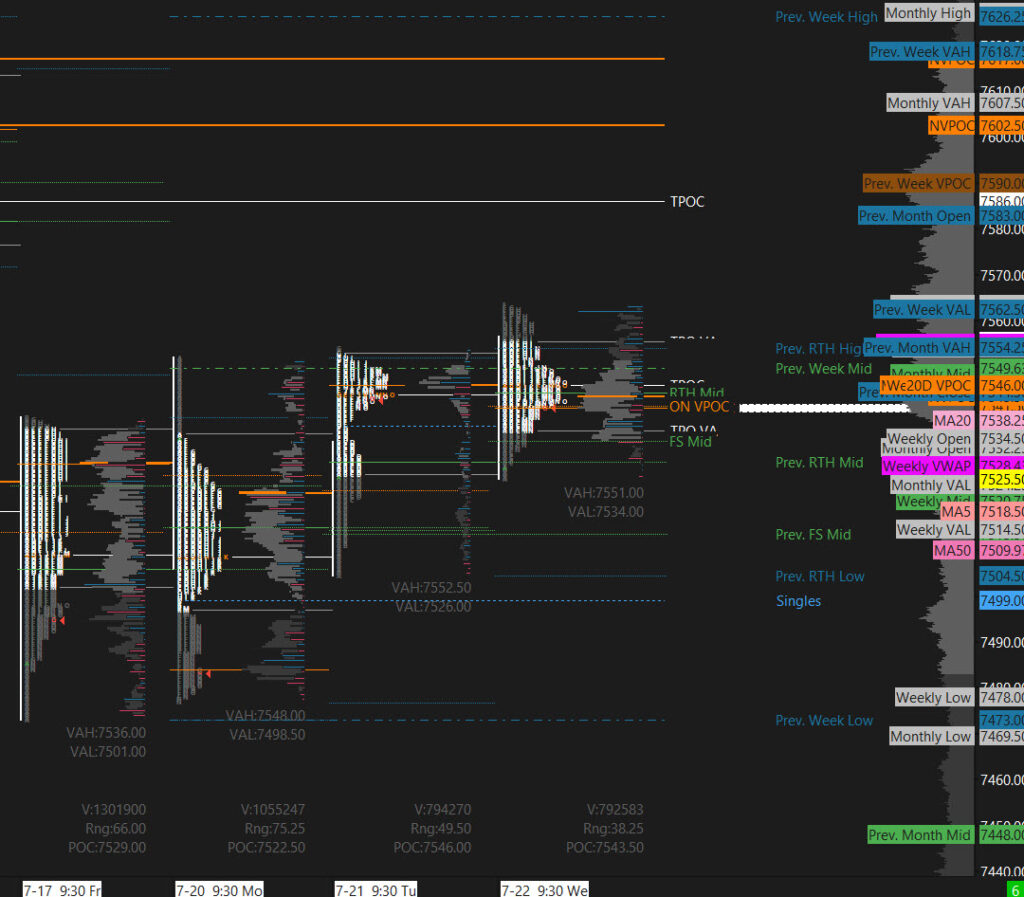
Task: Select the light-blue 7499.00 price tag
Action: coord(1001,601)
